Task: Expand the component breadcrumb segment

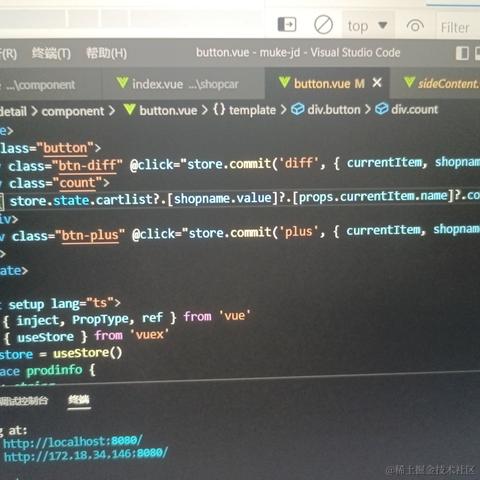Action: 73,111
